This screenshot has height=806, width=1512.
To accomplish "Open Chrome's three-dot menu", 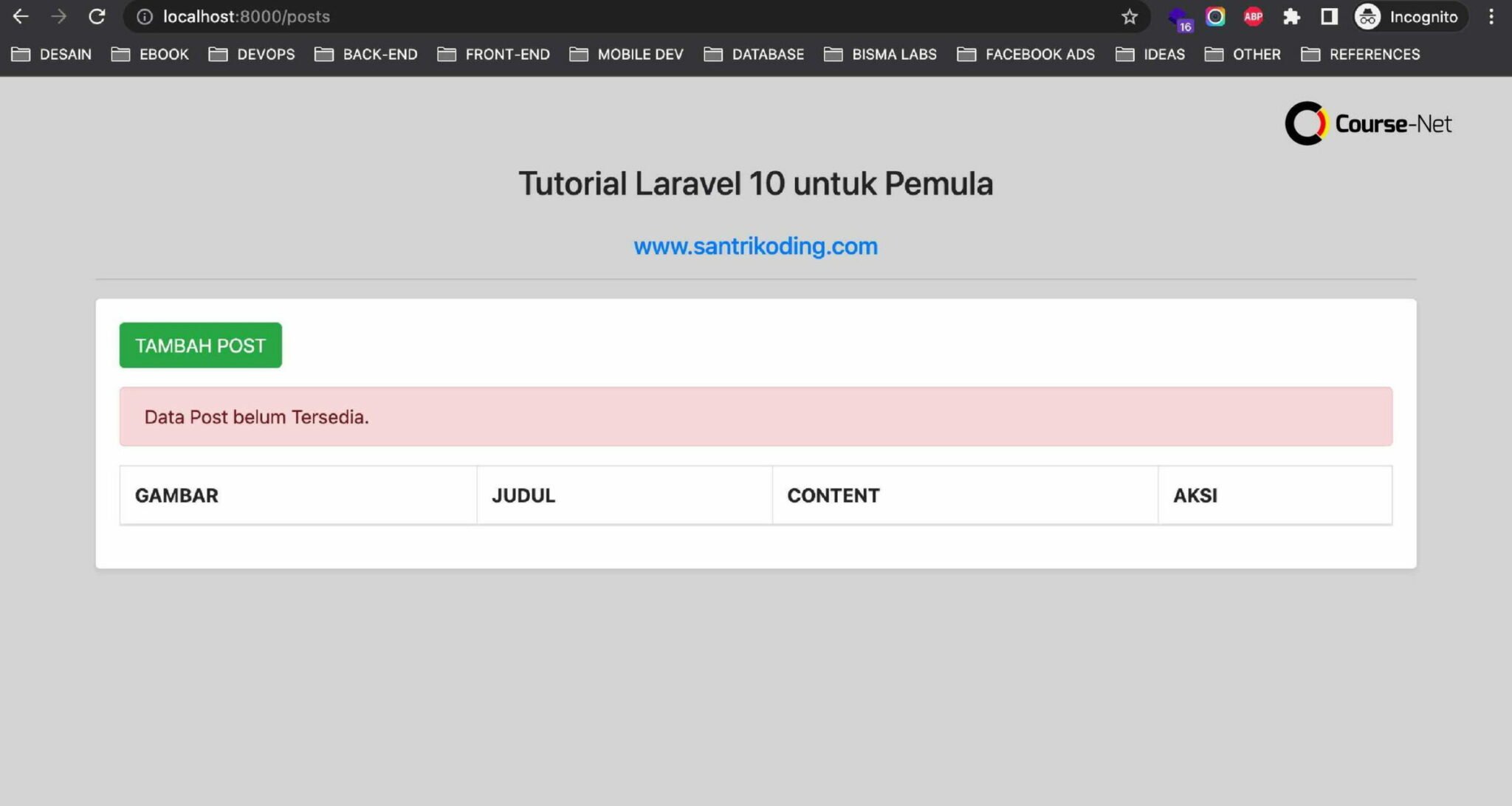I will (1489, 16).
